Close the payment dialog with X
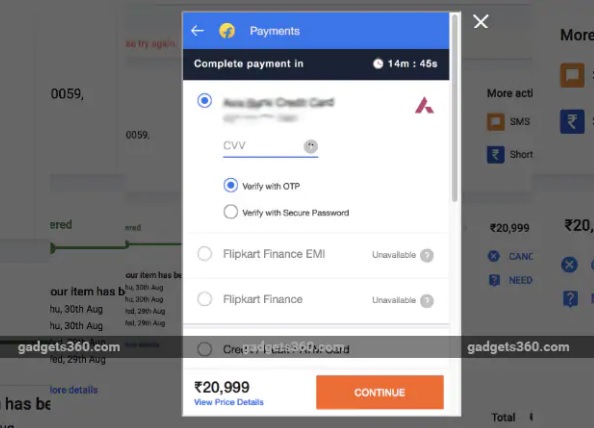This screenshot has height=428, width=594. pyautogui.click(x=481, y=22)
